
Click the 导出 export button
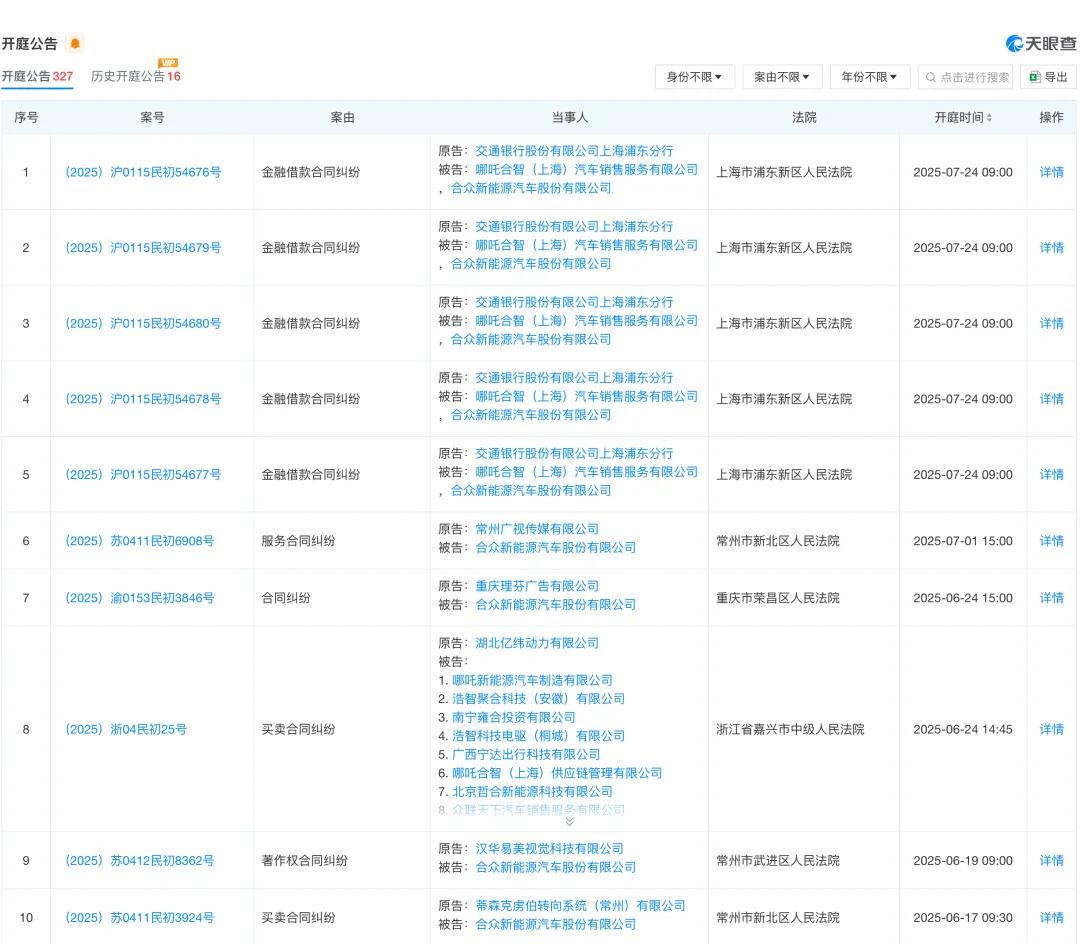pyautogui.click(x=1048, y=77)
